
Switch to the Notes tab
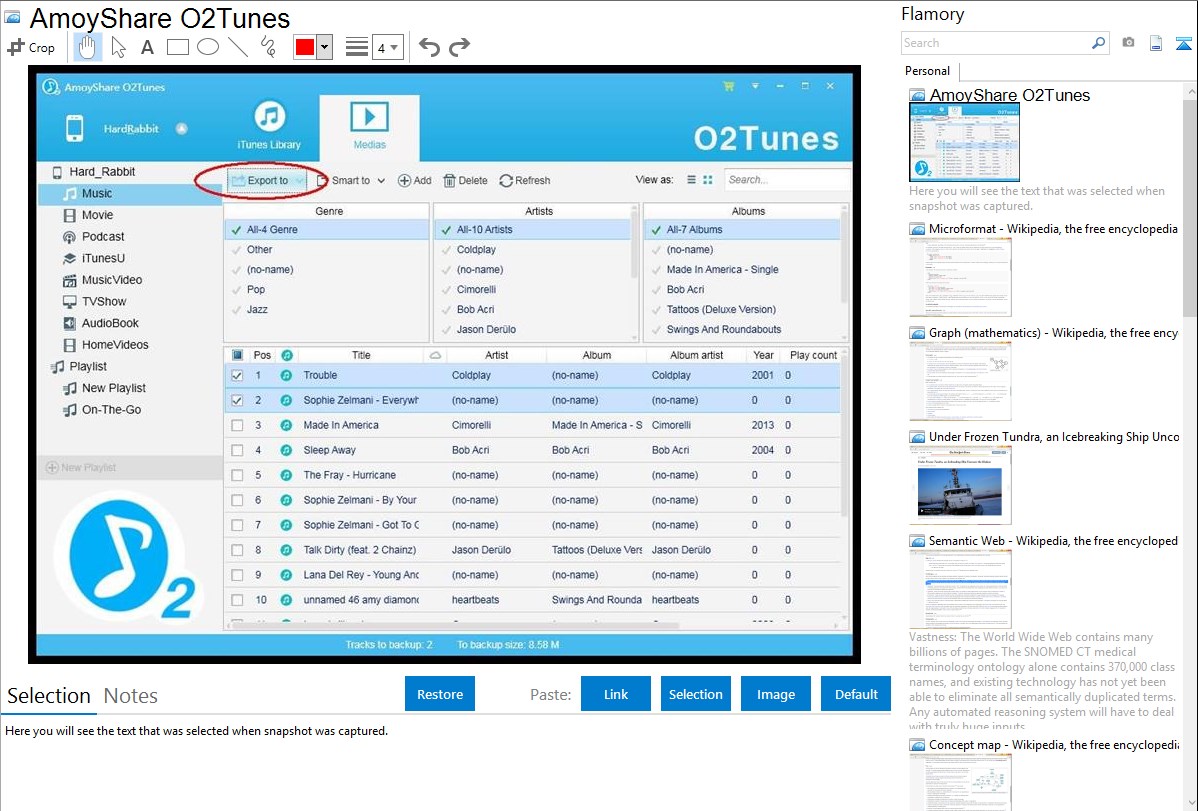[131, 696]
